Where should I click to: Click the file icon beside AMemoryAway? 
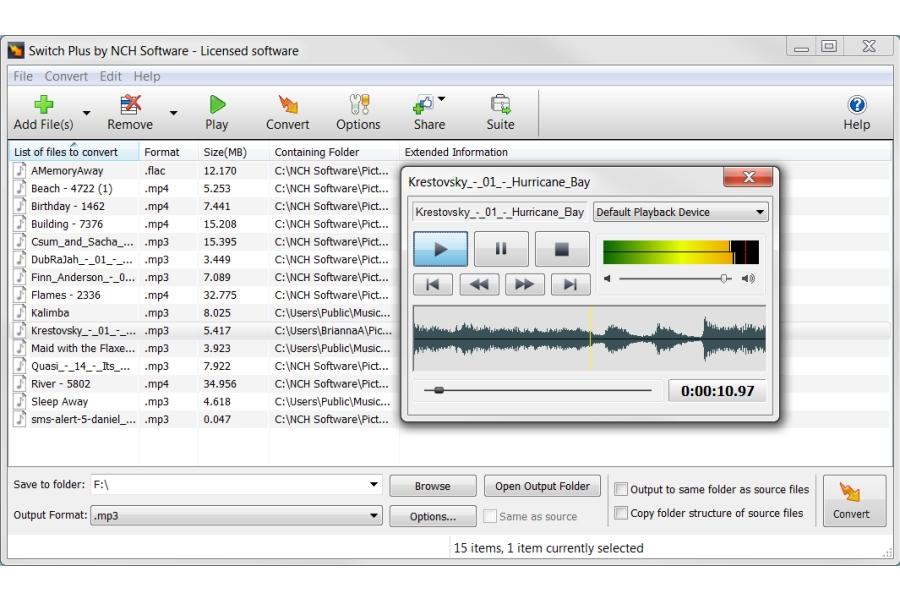[x=20, y=170]
